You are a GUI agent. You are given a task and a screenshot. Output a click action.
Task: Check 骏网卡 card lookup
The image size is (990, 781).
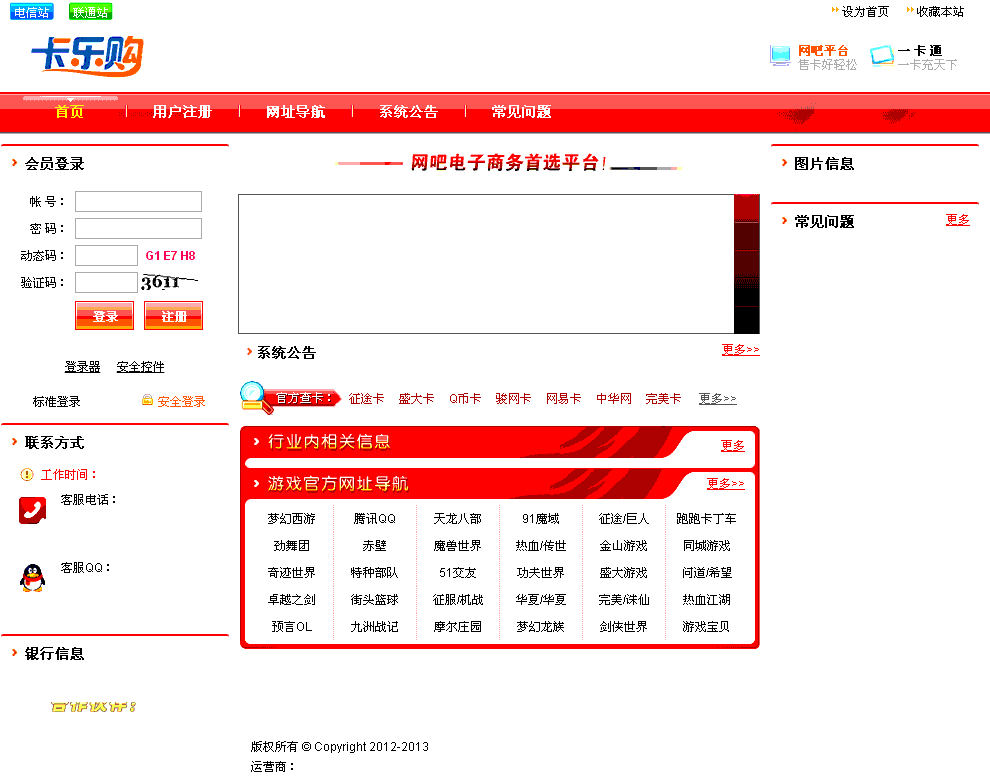tap(513, 398)
